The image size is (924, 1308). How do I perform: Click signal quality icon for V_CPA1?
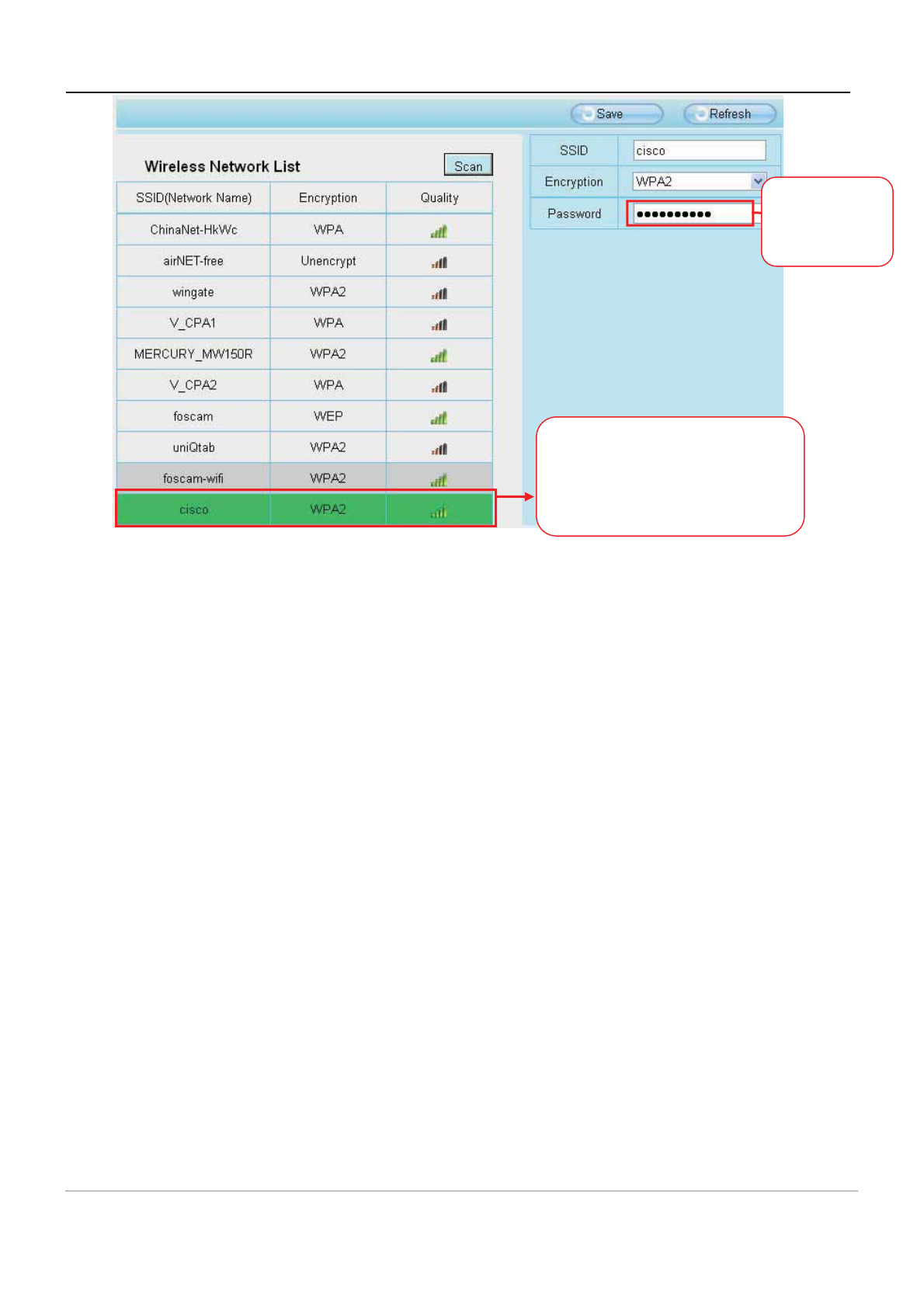tap(439, 325)
